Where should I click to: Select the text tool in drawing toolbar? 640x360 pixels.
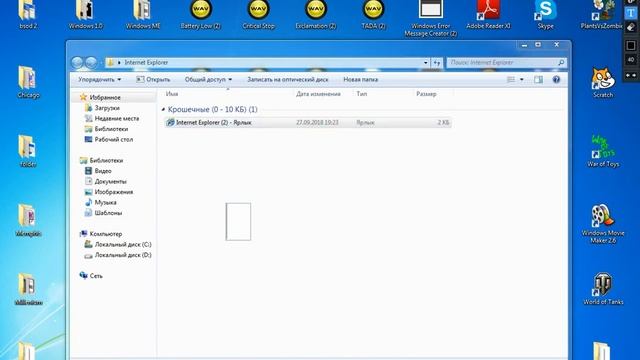[631, 13]
